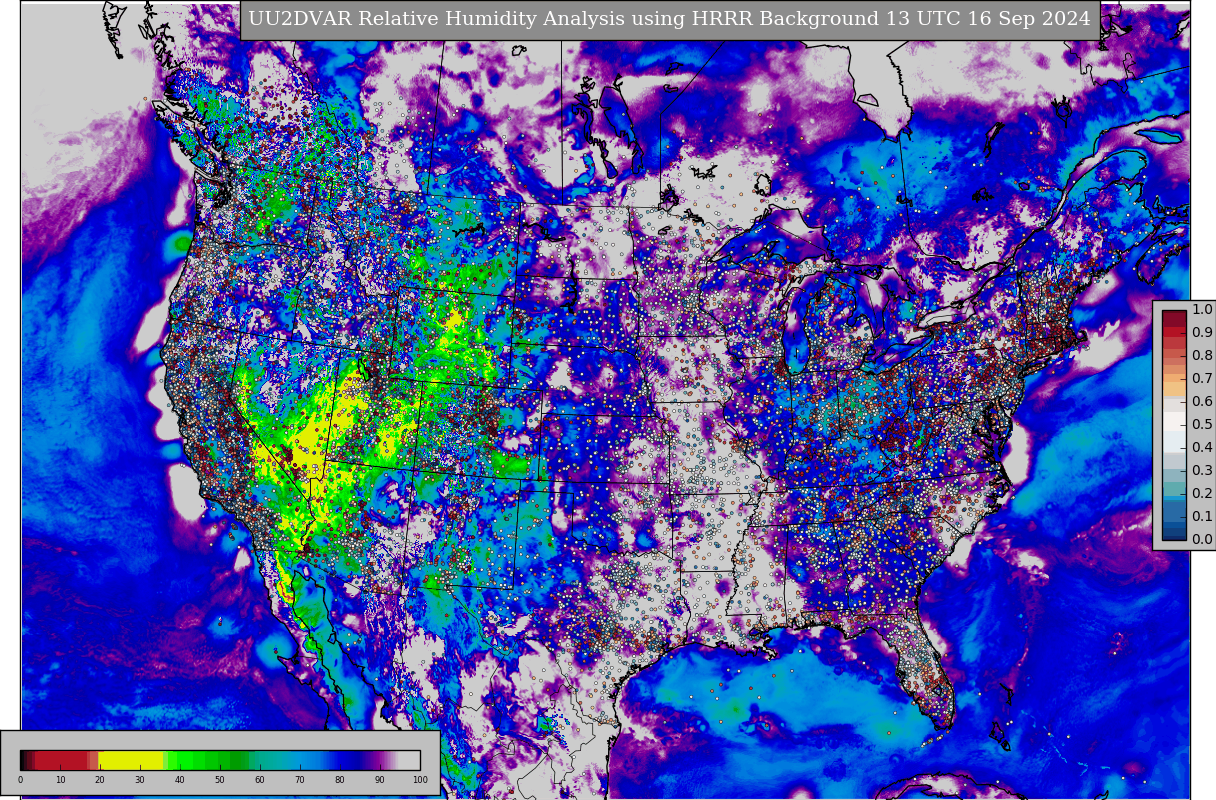Click the "0.4" label on the right colorbar
This screenshot has height=800, width=1216.
[x=1202, y=447]
